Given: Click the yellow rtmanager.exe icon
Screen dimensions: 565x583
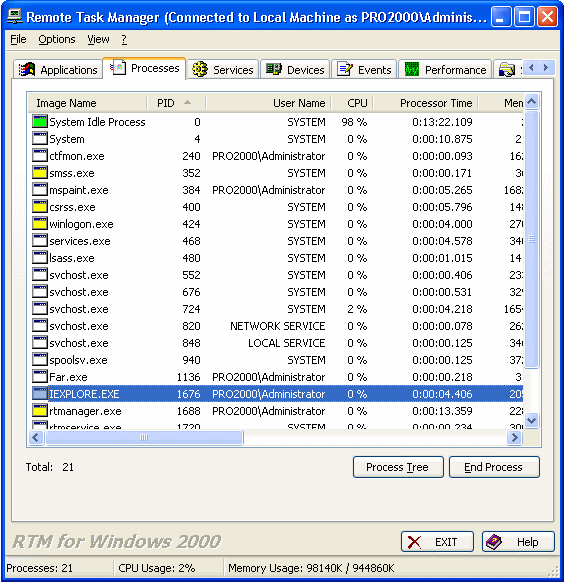Looking at the screenshot, I should [x=40, y=411].
